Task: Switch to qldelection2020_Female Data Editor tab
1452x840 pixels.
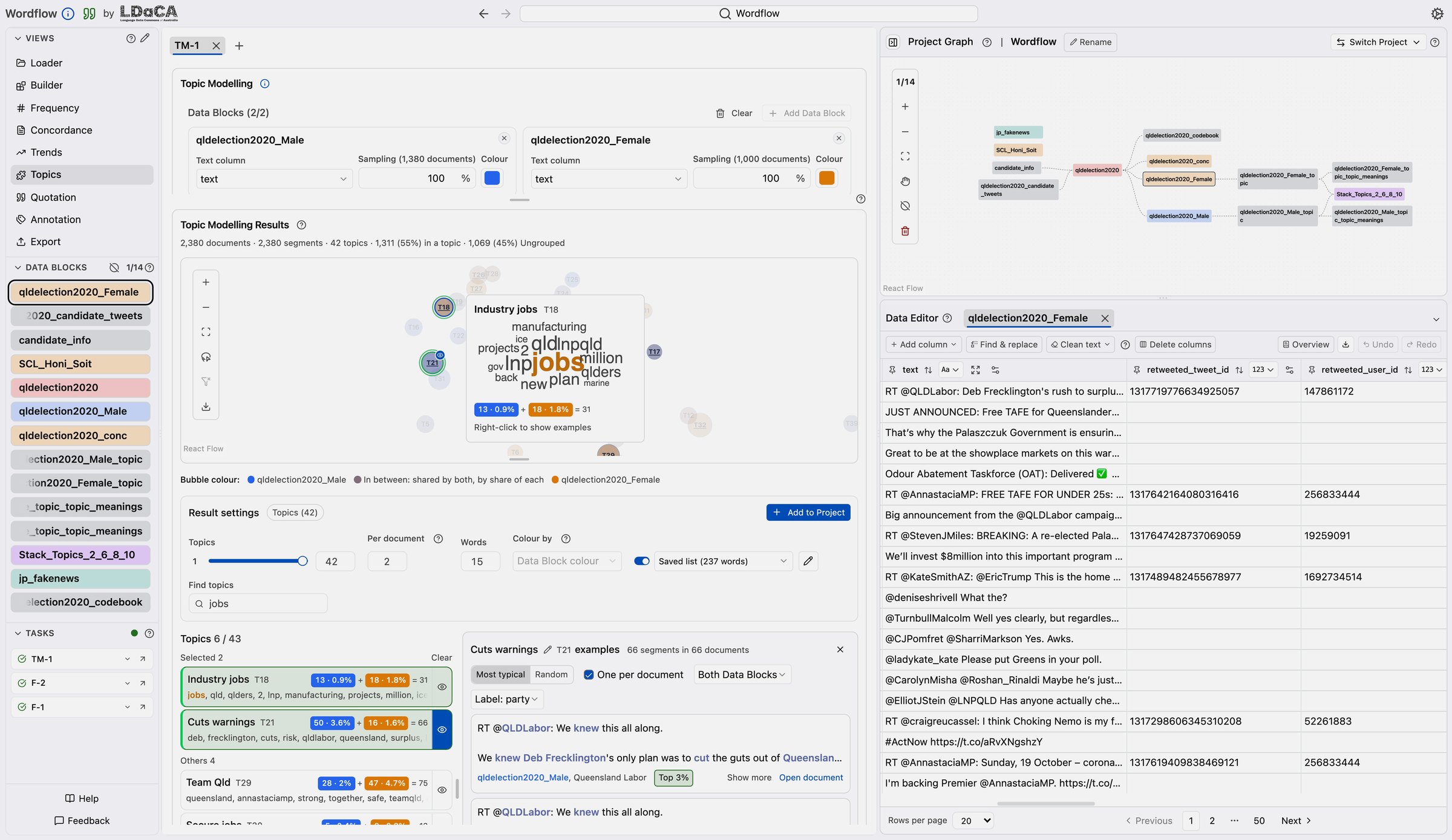Action: point(1027,318)
